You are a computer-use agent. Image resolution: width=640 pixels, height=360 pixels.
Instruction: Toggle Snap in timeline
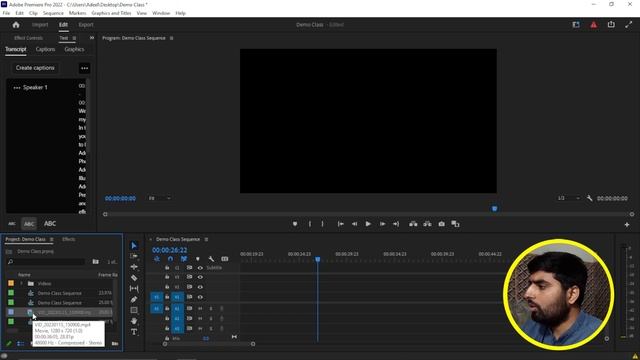point(170,259)
